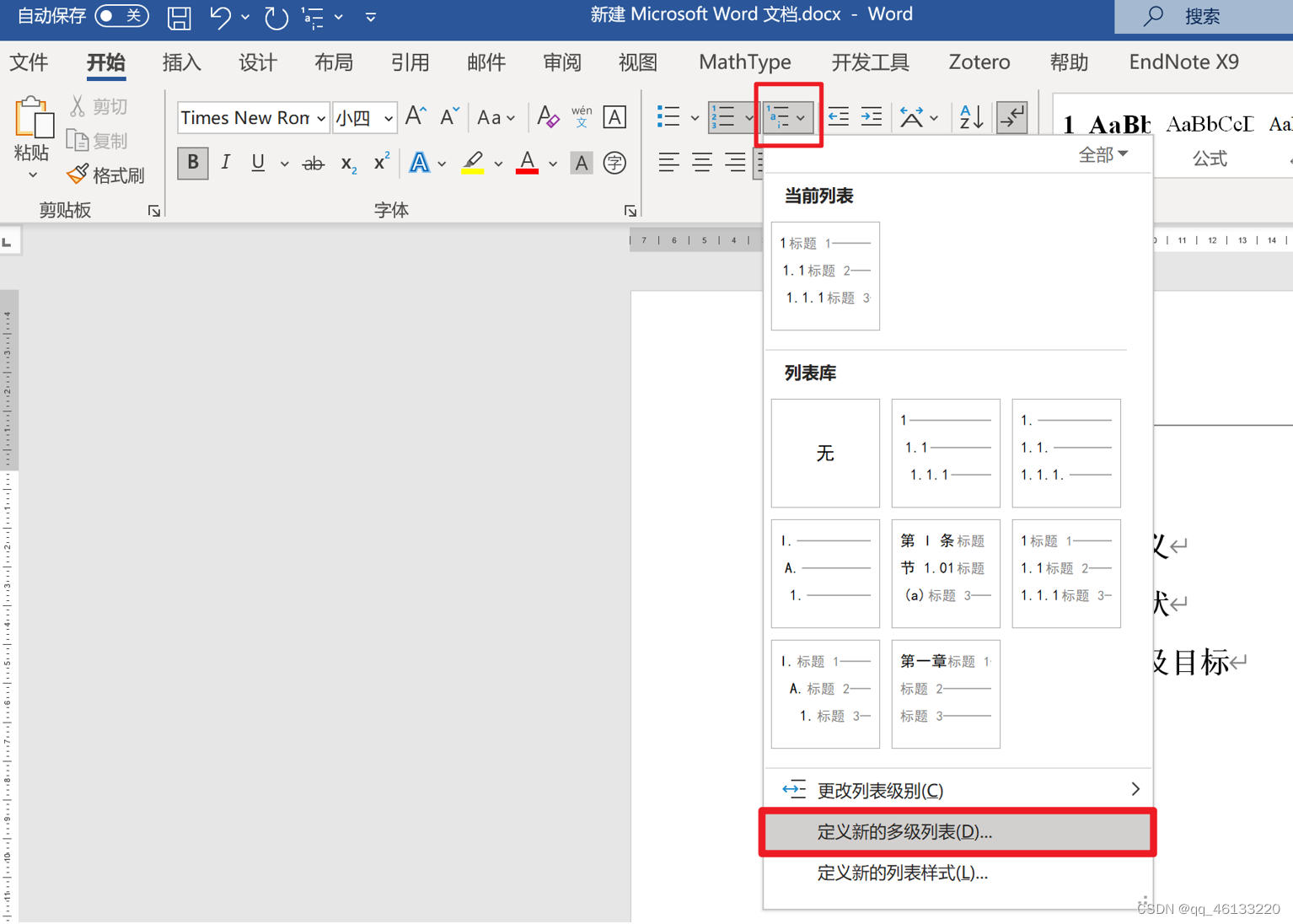The image size is (1293, 924).
Task: Open the 全部 filter dropdown
Action: (x=1103, y=154)
